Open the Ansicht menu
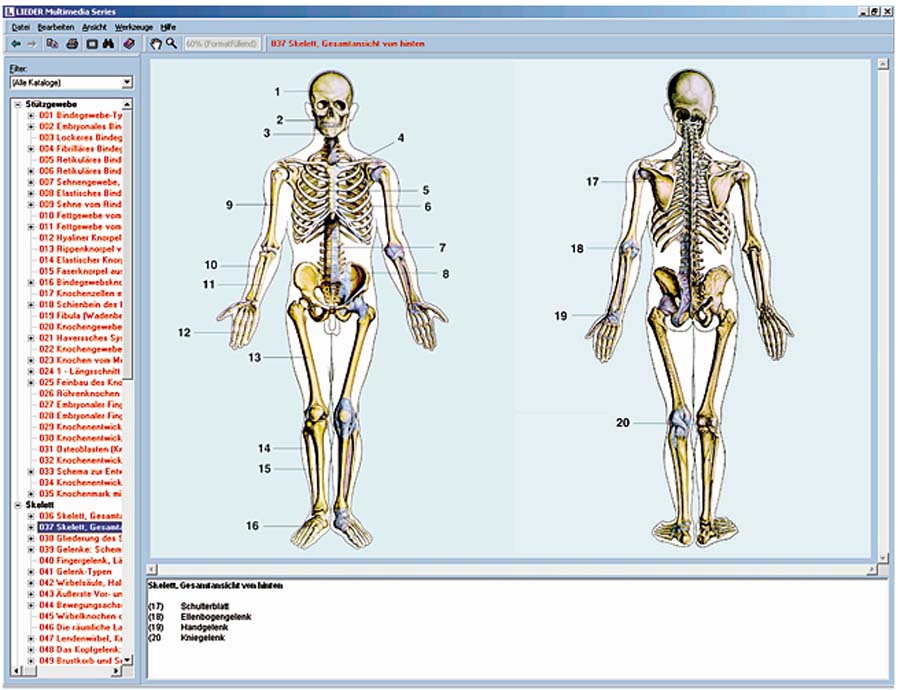 (96, 27)
